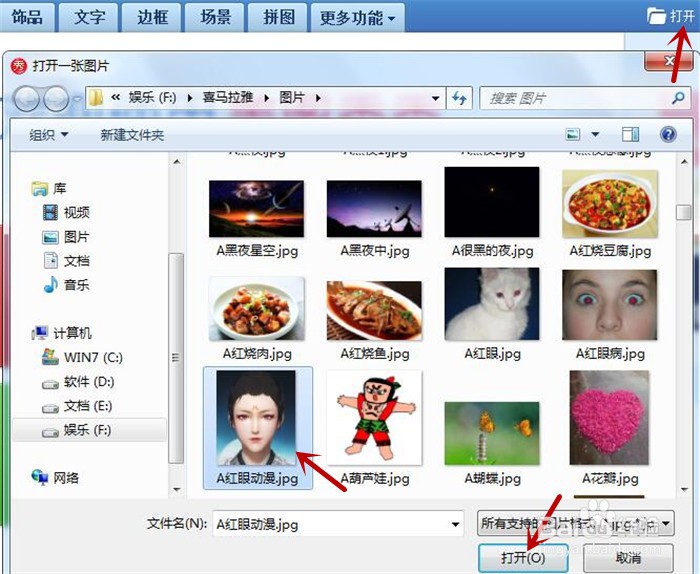
Task: Expand arrow after 图片 in path
Action: click(317, 98)
